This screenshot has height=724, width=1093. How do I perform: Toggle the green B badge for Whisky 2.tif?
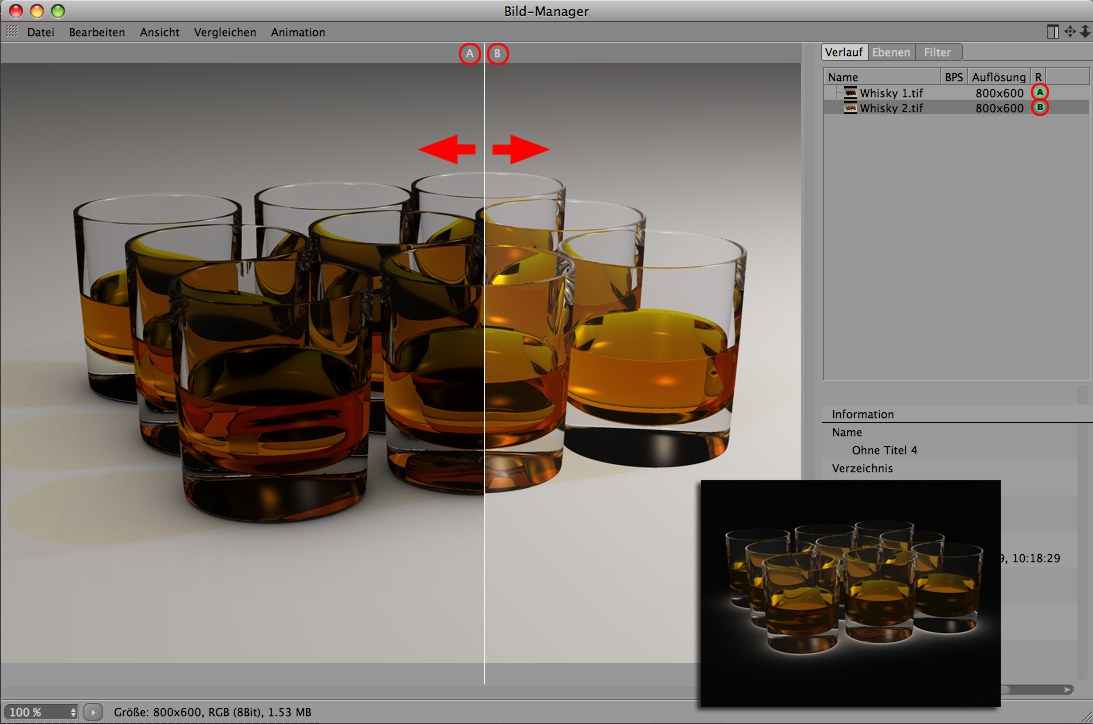(1040, 107)
